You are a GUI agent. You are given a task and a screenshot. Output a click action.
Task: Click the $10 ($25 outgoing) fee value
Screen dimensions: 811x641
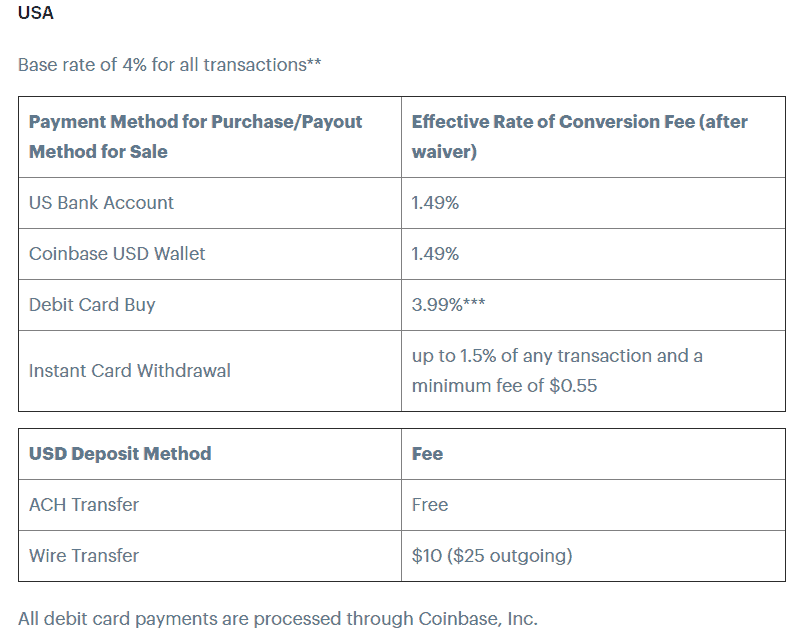pos(492,556)
